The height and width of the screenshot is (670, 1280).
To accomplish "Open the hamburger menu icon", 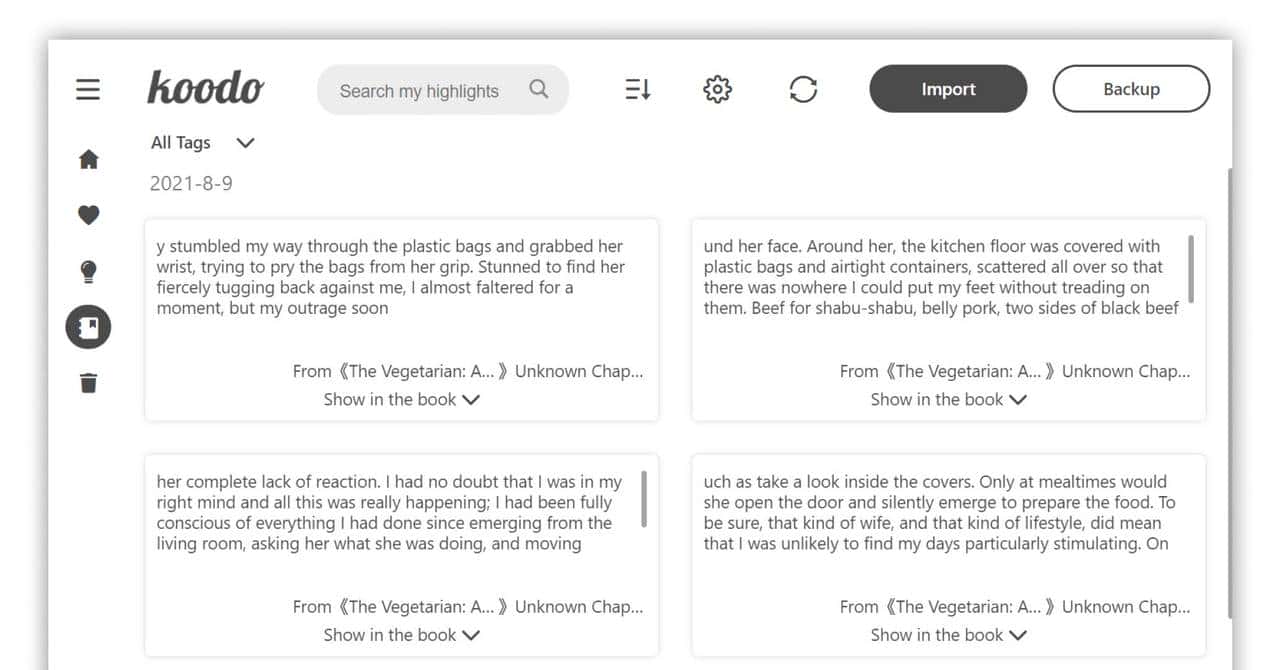I will pos(88,90).
